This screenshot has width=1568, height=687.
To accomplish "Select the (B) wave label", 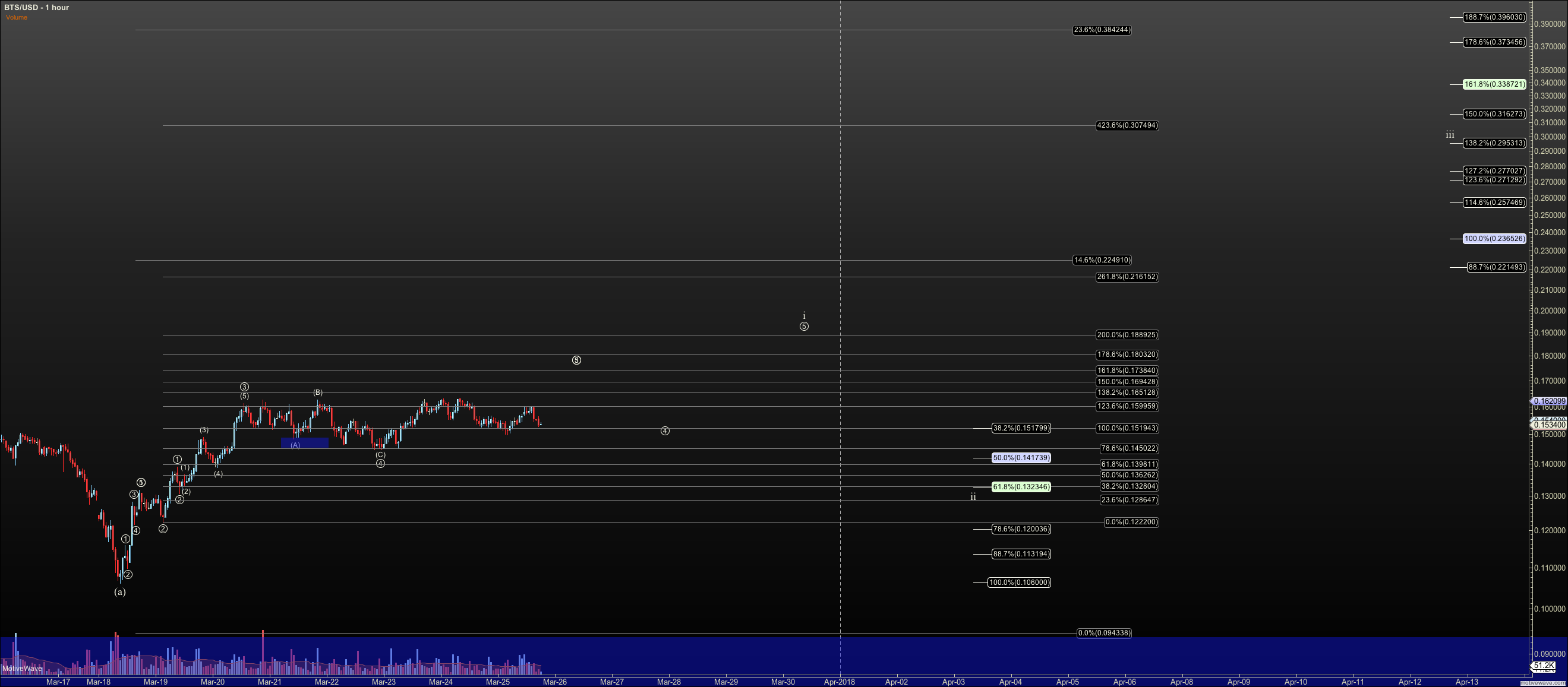I will tap(318, 392).
